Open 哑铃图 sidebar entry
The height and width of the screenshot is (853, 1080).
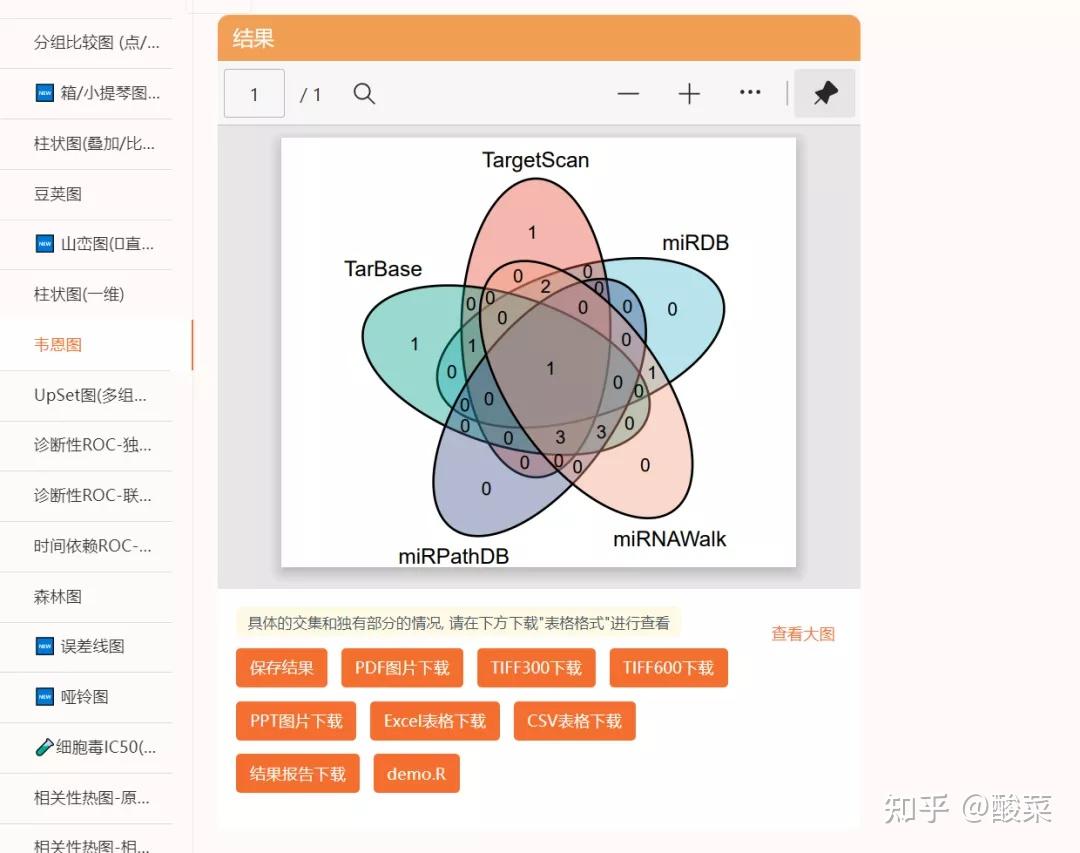coord(86,697)
